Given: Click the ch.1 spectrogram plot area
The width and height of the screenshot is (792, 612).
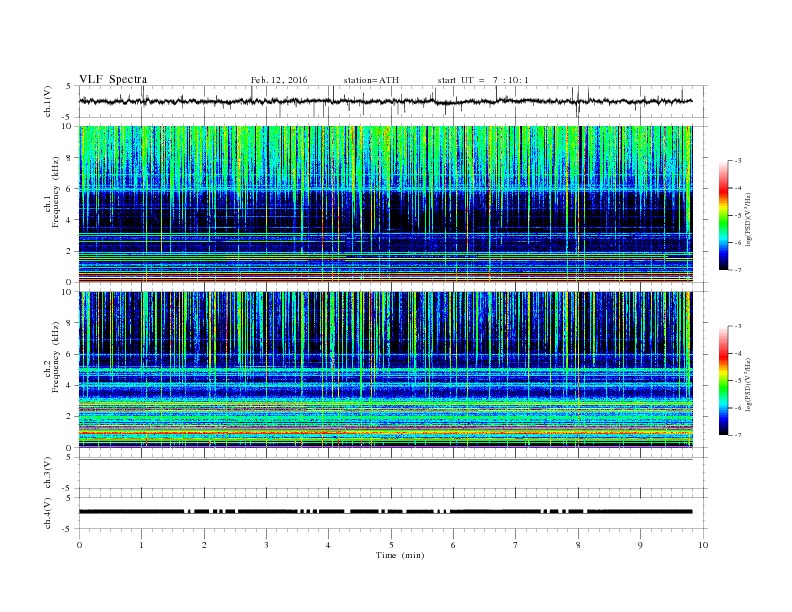Looking at the screenshot, I should 386,204.
